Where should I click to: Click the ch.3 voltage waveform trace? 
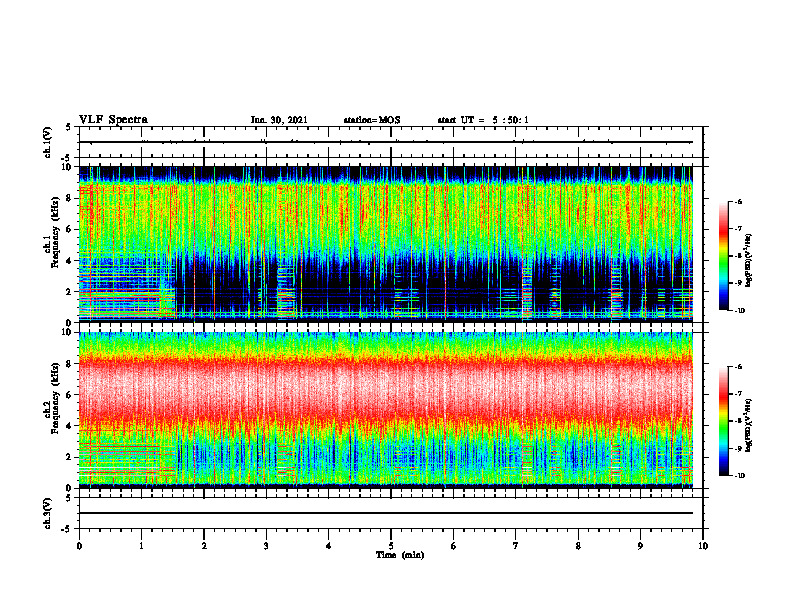[x=386, y=513]
